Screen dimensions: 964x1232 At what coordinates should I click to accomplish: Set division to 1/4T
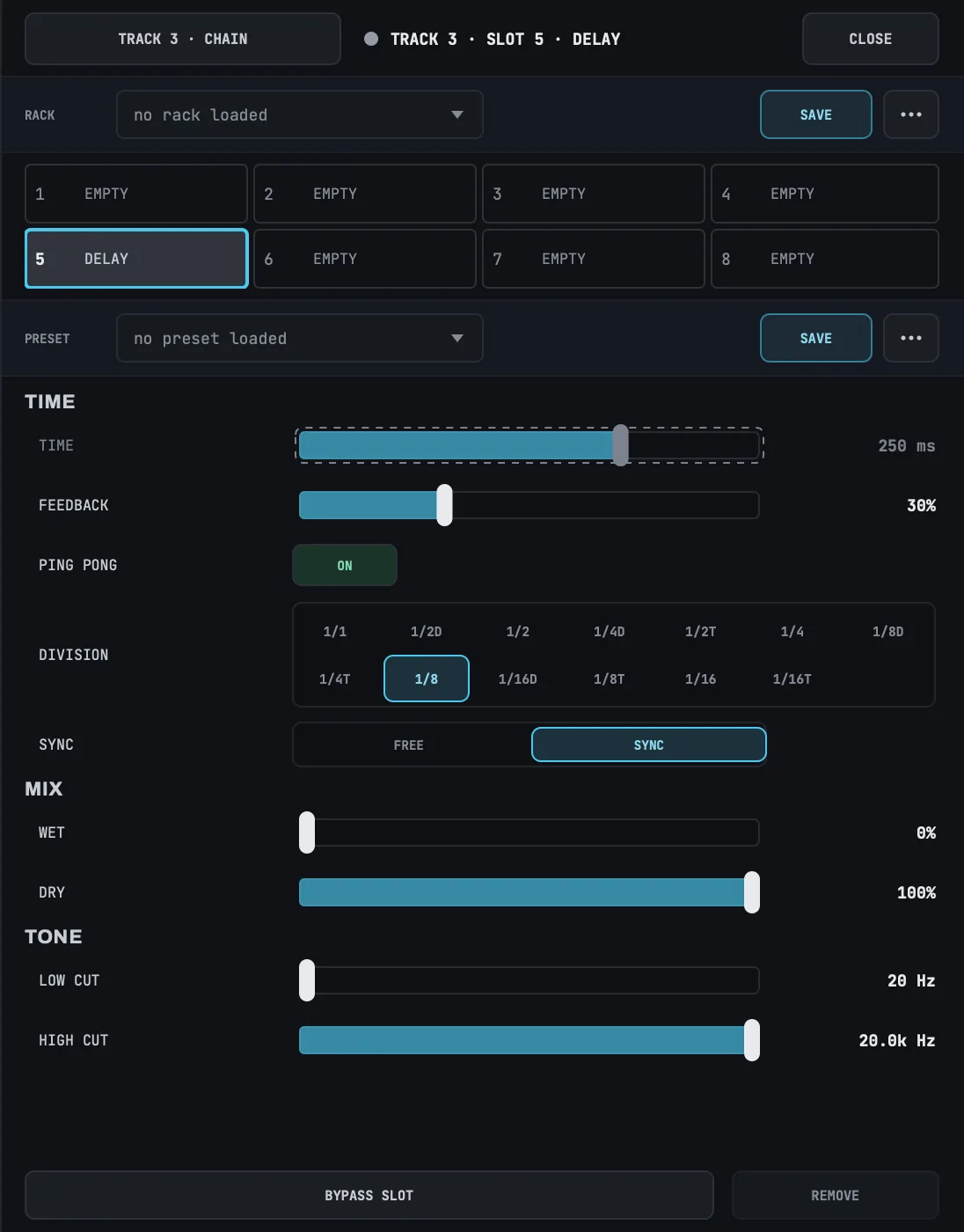(x=335, y=678)
